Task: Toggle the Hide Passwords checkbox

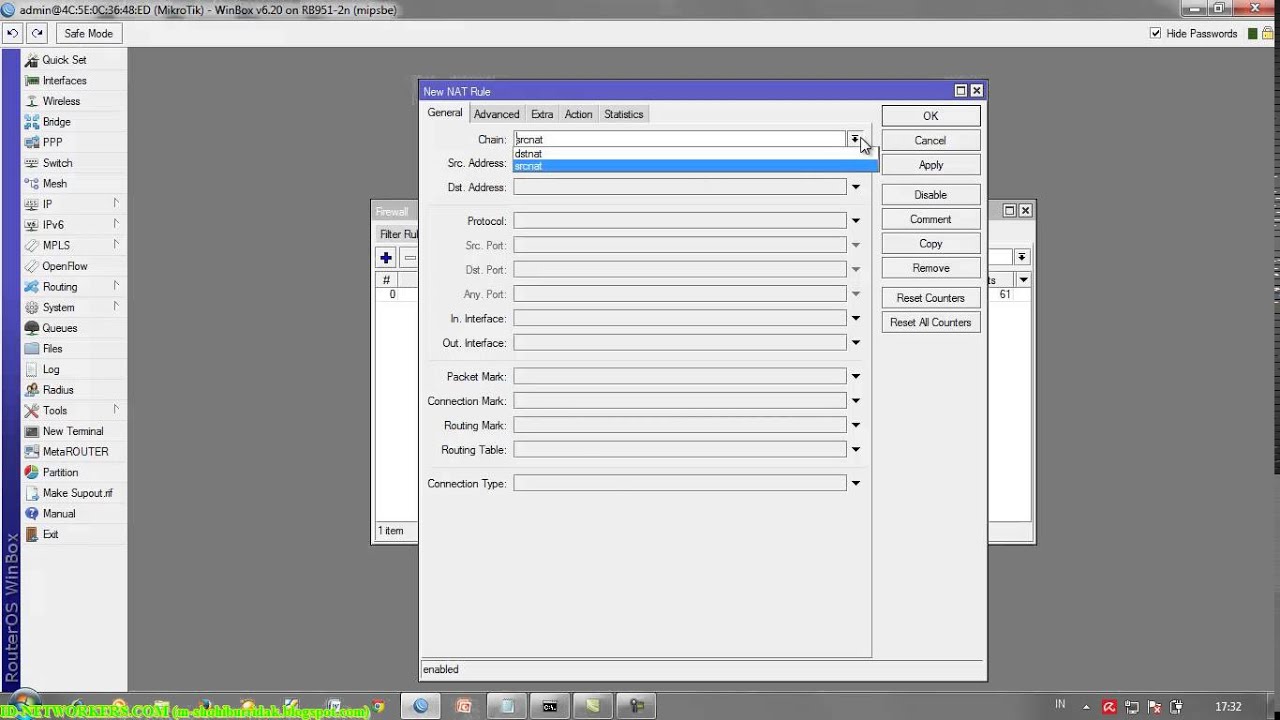Action: point(1156,33)
